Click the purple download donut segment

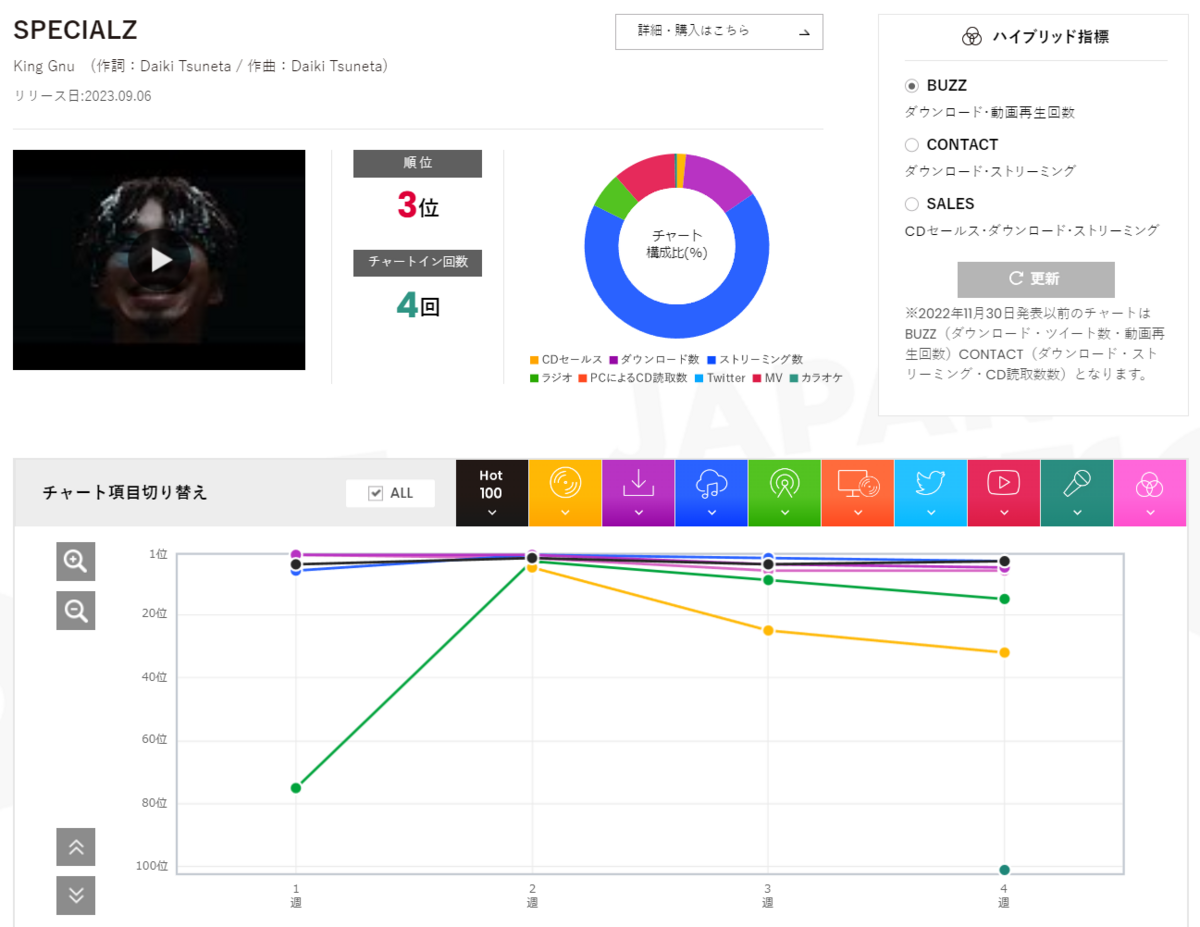718,181
